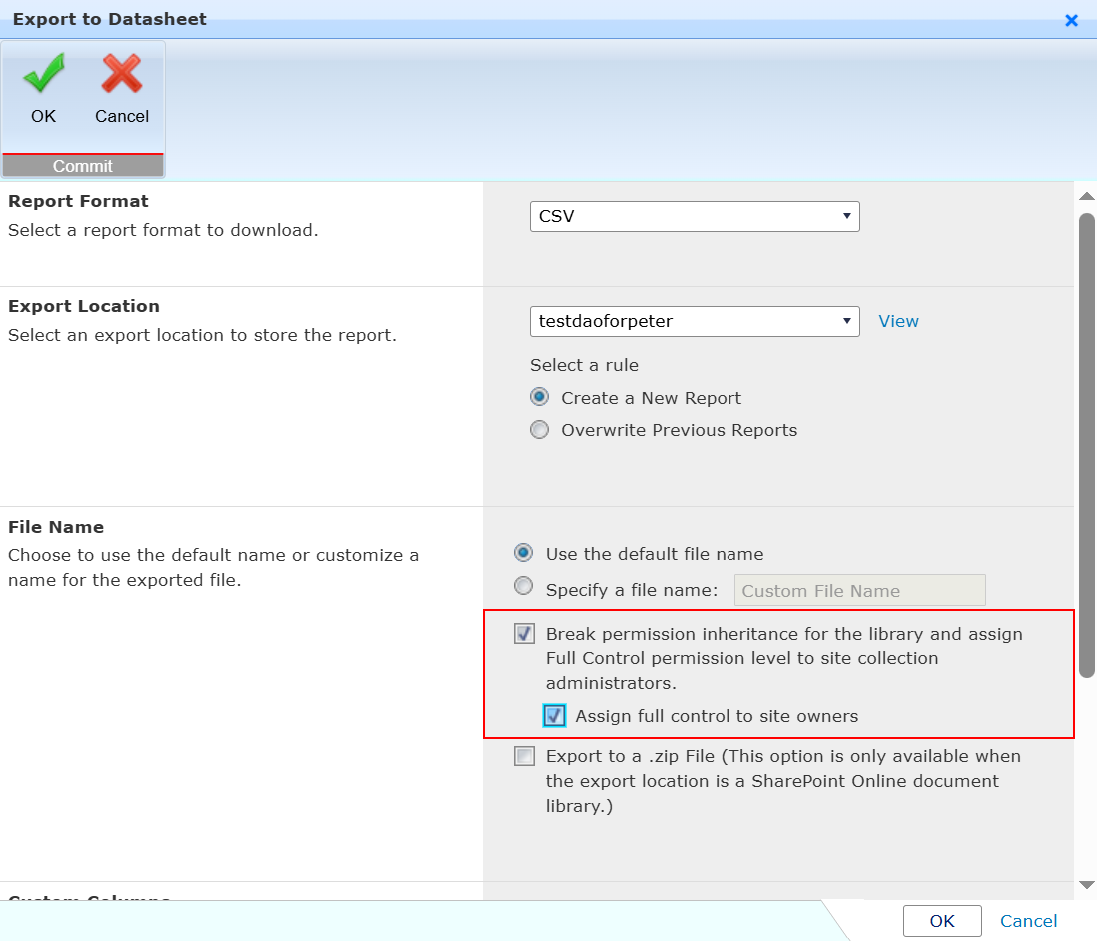Click Cancel at the bottom right
The image size is (1097, 941).
point(1028,921)
